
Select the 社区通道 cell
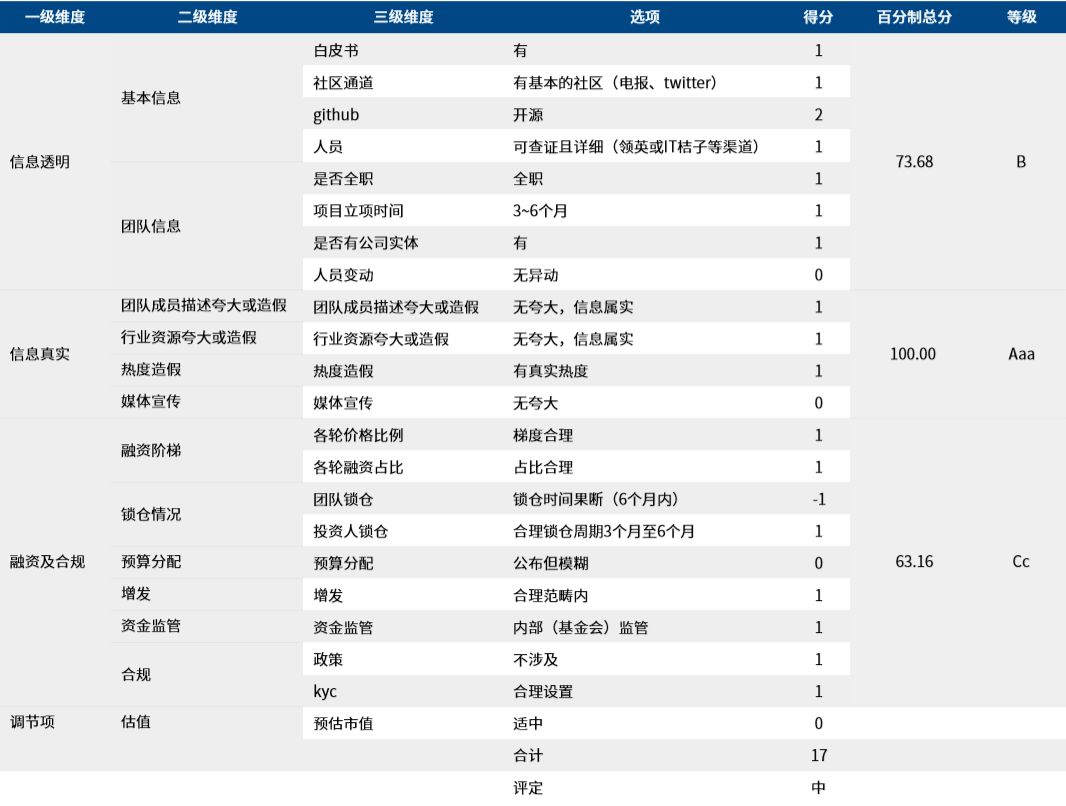tap(343, 83)
